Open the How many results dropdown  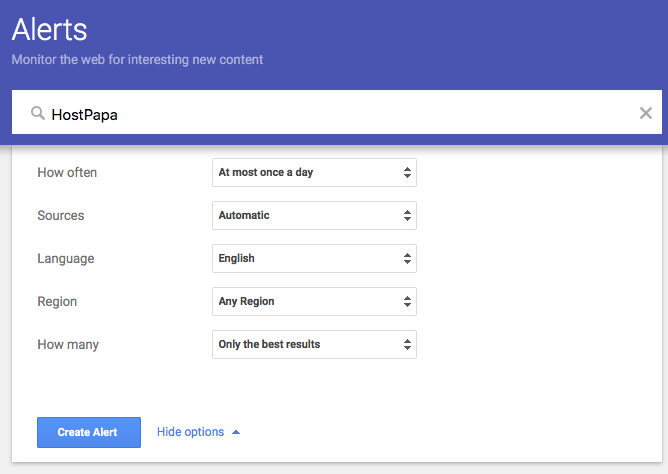coord(314,345)
